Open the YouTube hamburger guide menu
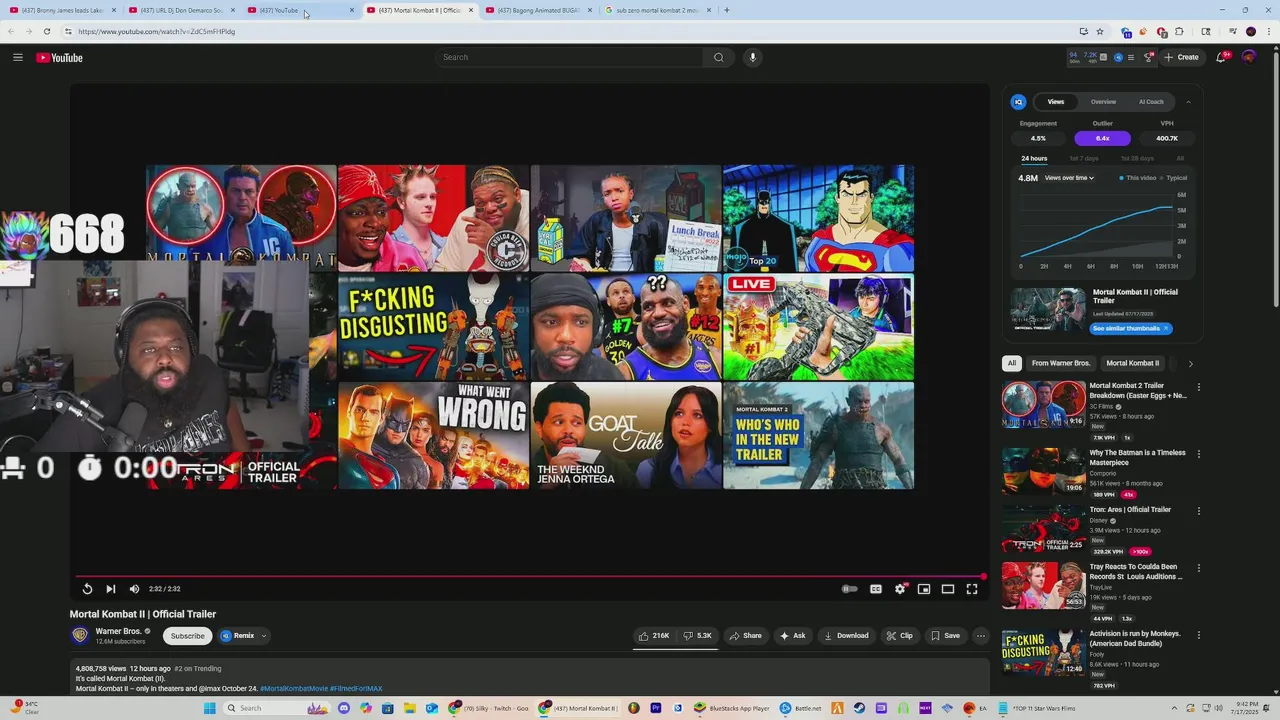 (x=18, y=57)
